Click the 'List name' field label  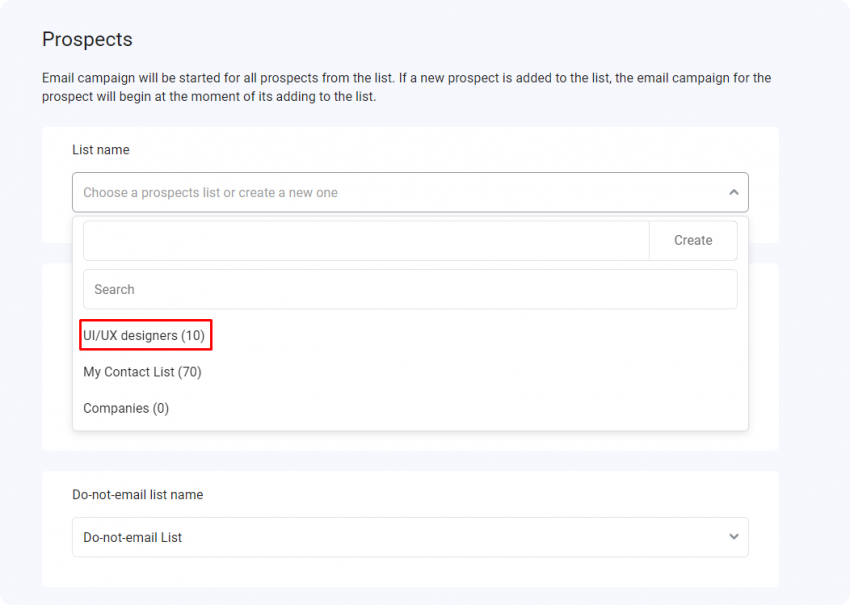click(x=101, y=150)
